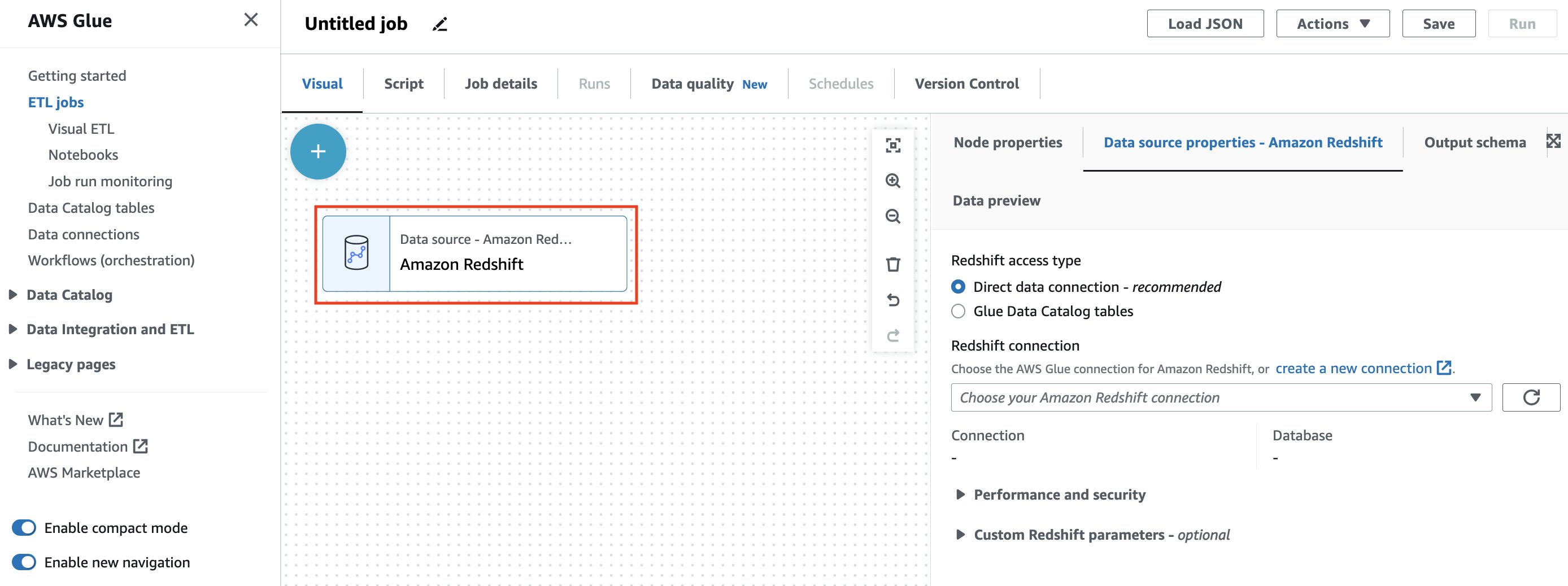Open external icon after create a new connection
The image size is (1568, 586).
1444,368
